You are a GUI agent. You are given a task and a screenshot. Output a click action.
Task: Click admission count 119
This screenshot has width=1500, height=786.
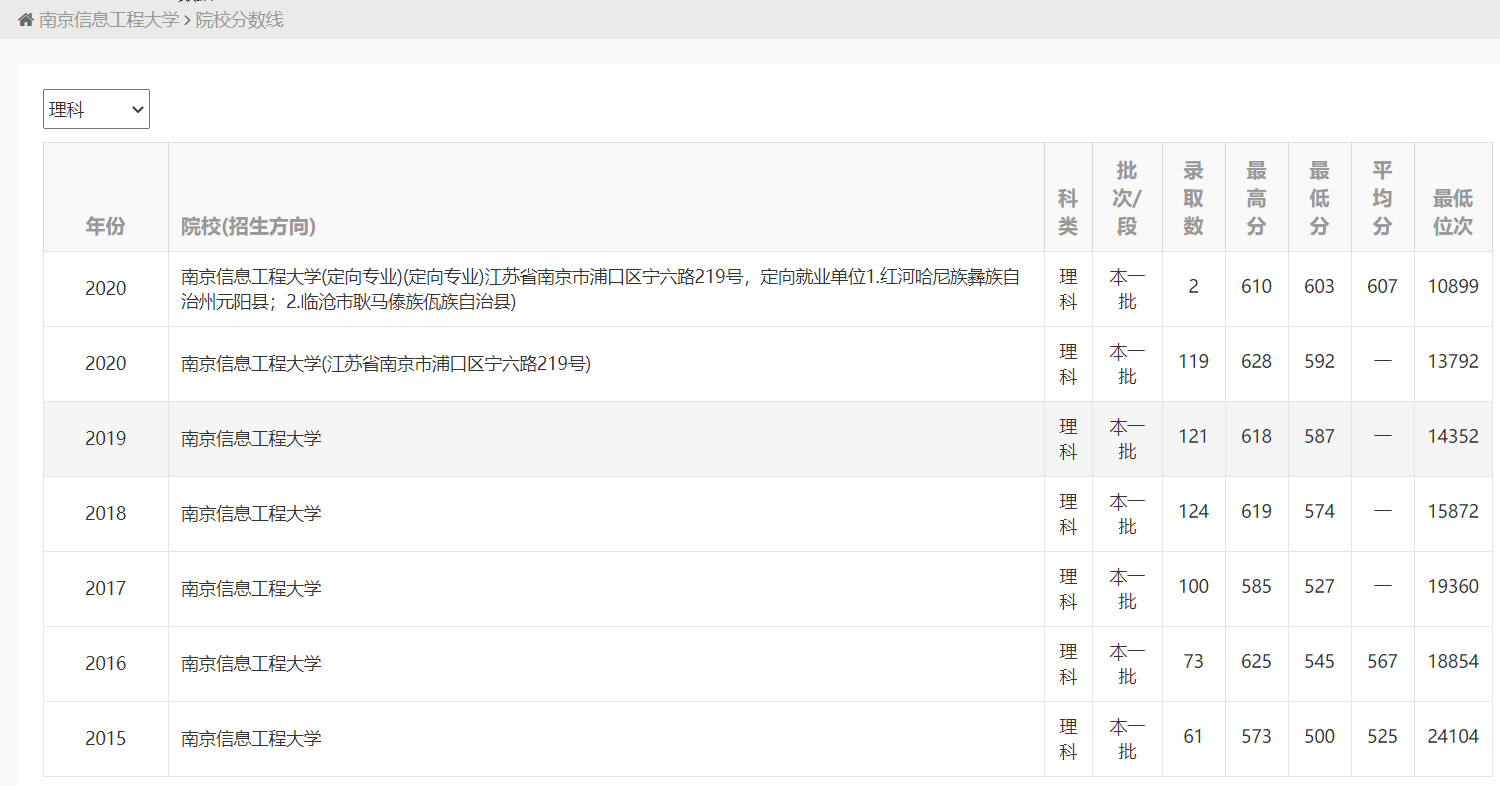tap(1193, 362)
